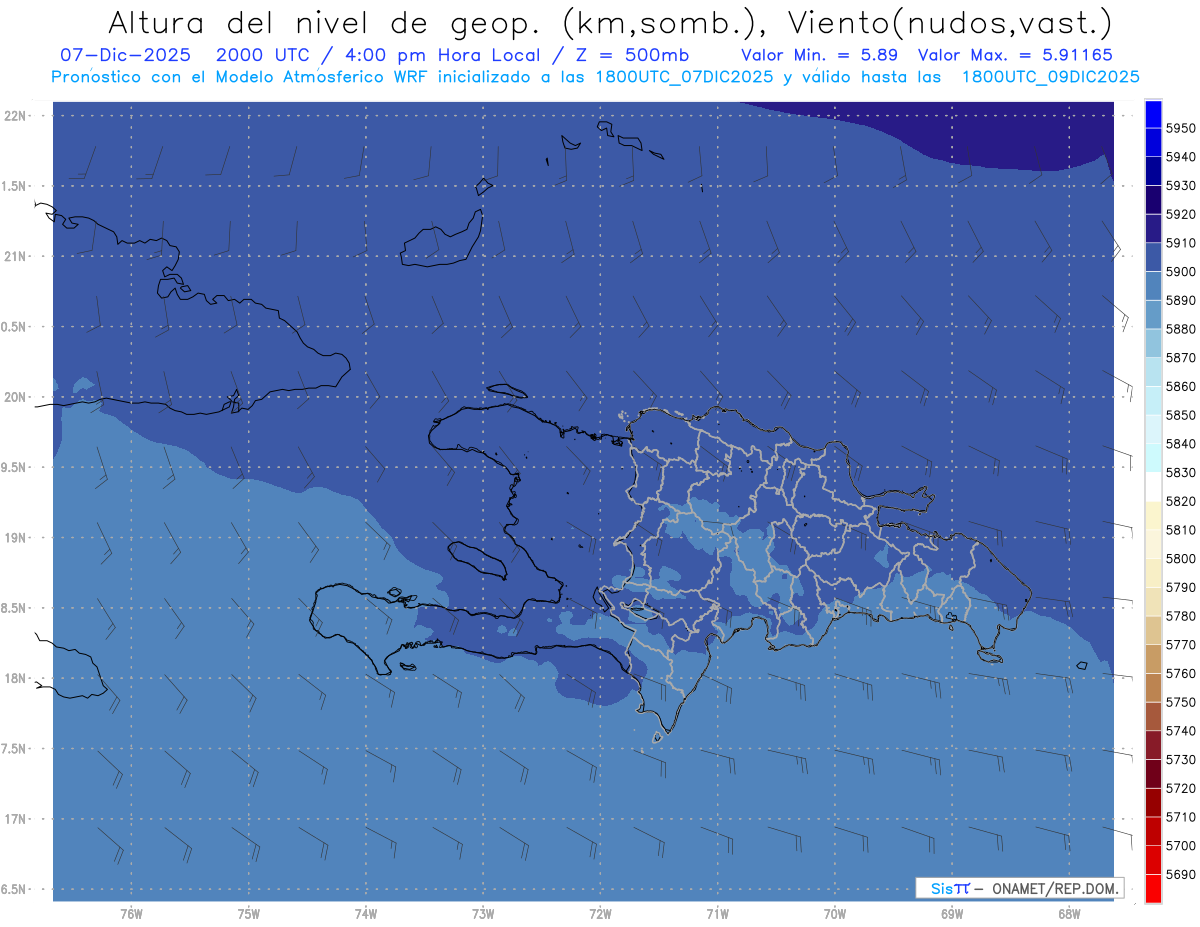Pick the legend swatch between 5740 and 5750

[x=1153, y=716]
